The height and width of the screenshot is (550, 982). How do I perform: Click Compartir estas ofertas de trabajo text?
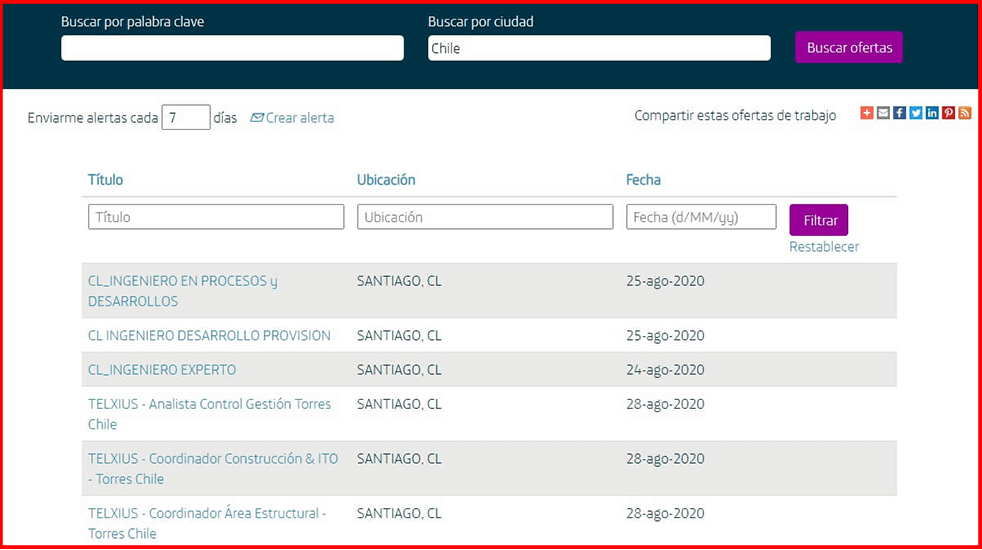735,115
